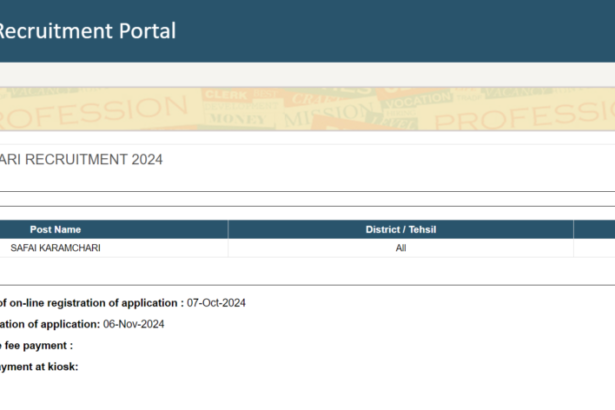615x410 pixels.
Task: Click the PROFESSION banner image
Action: coord(308,109)
